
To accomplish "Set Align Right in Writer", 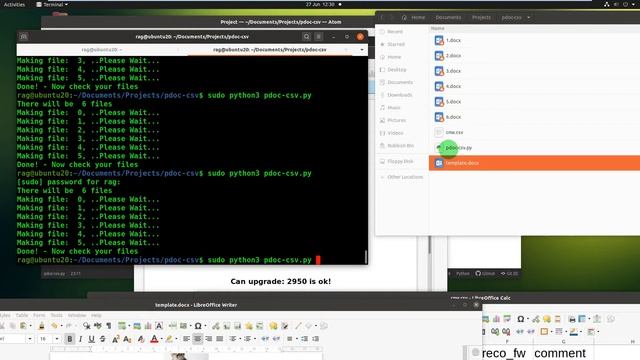I will (209, 339).
